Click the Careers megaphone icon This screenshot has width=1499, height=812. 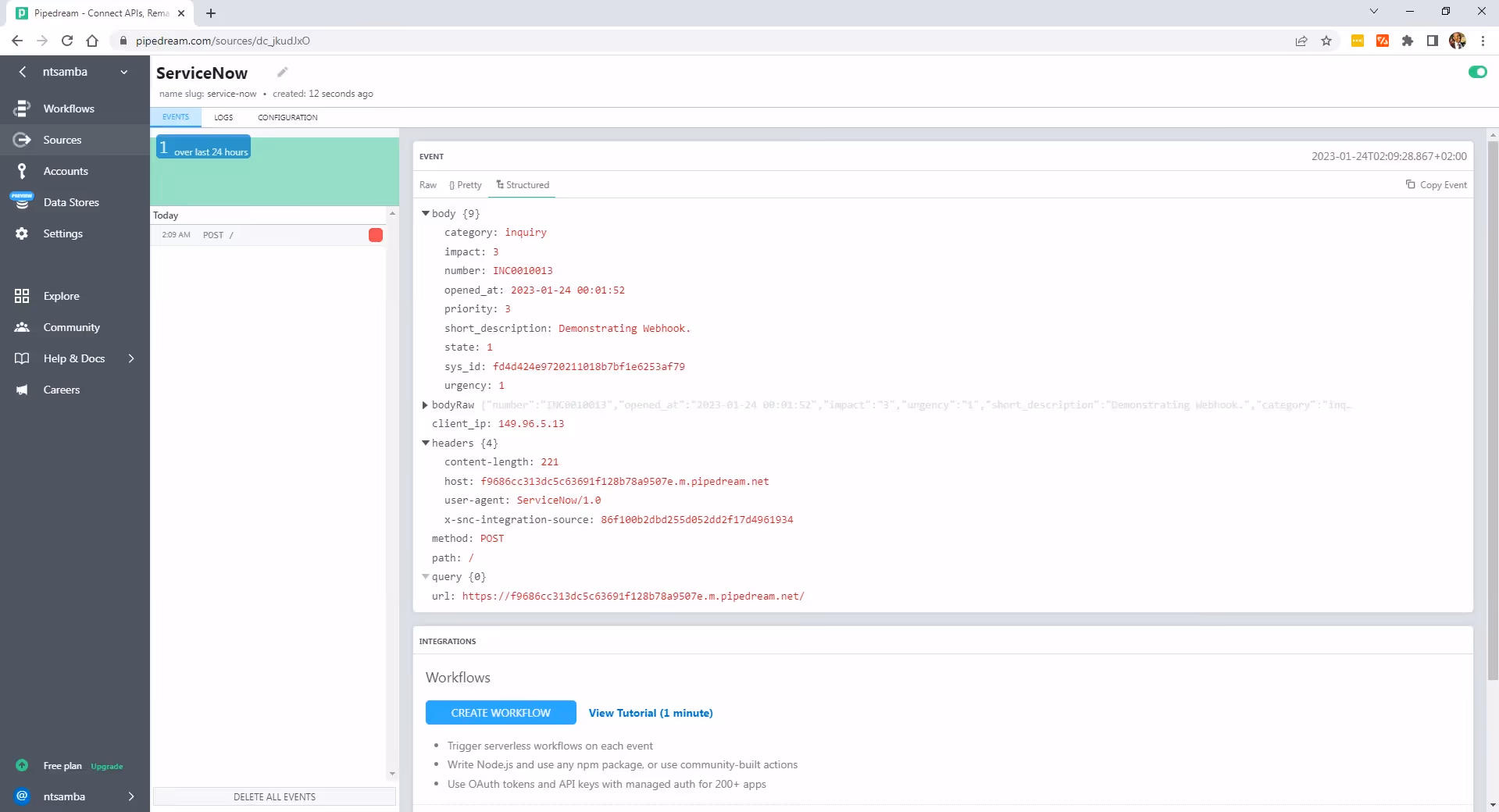pyautogui.click(x=22, y=390)
